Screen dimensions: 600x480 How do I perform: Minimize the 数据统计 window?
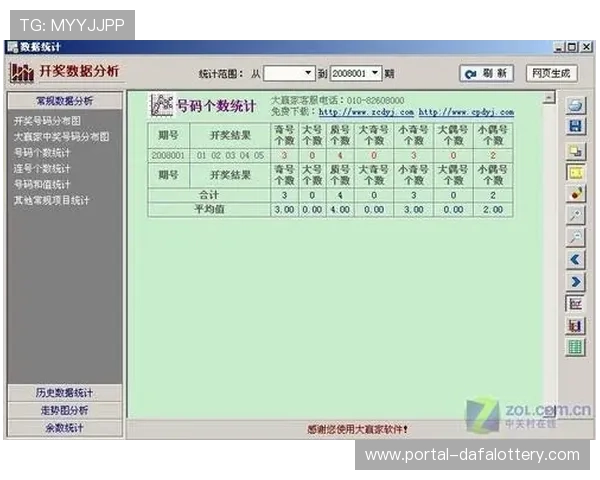[x=559, y=47]
